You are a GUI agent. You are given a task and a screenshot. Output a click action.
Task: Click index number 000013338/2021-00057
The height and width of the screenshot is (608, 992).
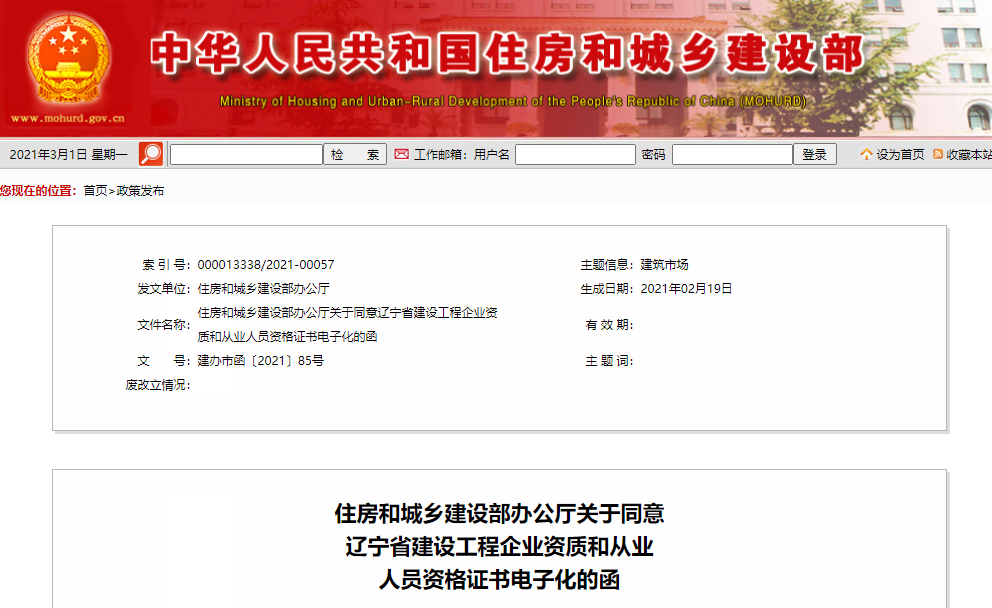(266, 264)
